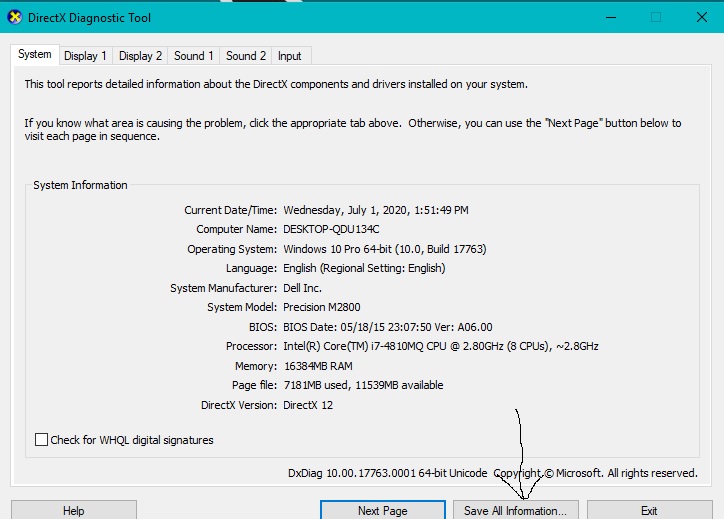Click the Dell Inc. manufacturer value
This screenshot has height=519, width=724.
[302, 288]
